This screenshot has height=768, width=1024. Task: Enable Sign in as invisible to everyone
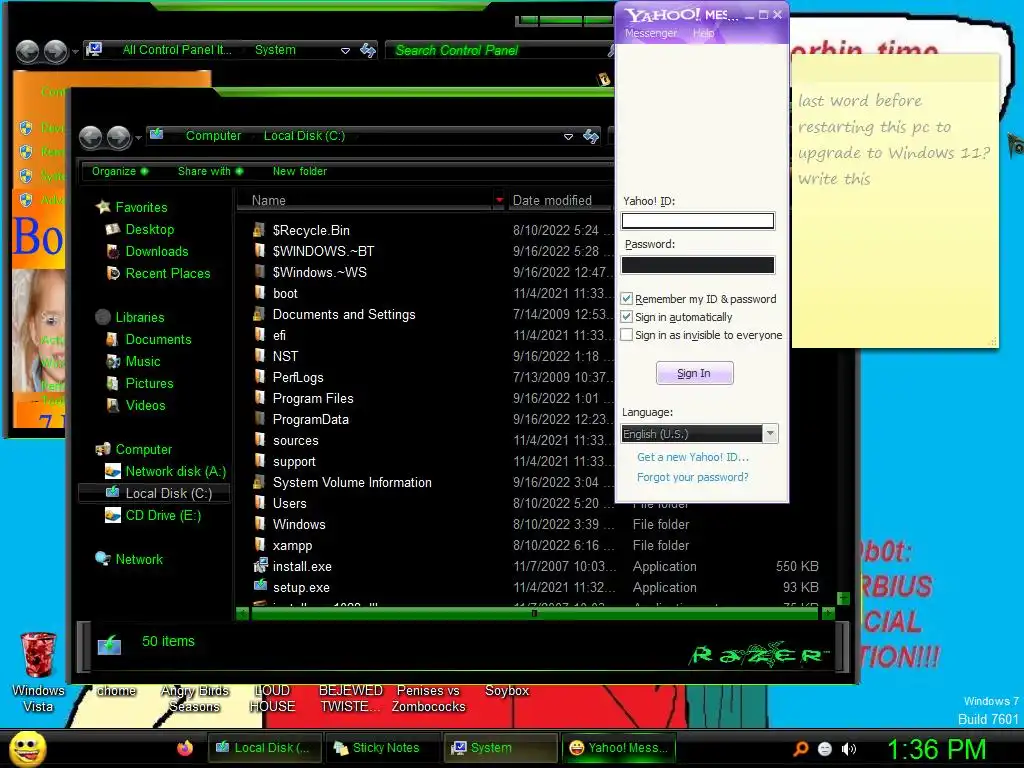tap(627, 335)
